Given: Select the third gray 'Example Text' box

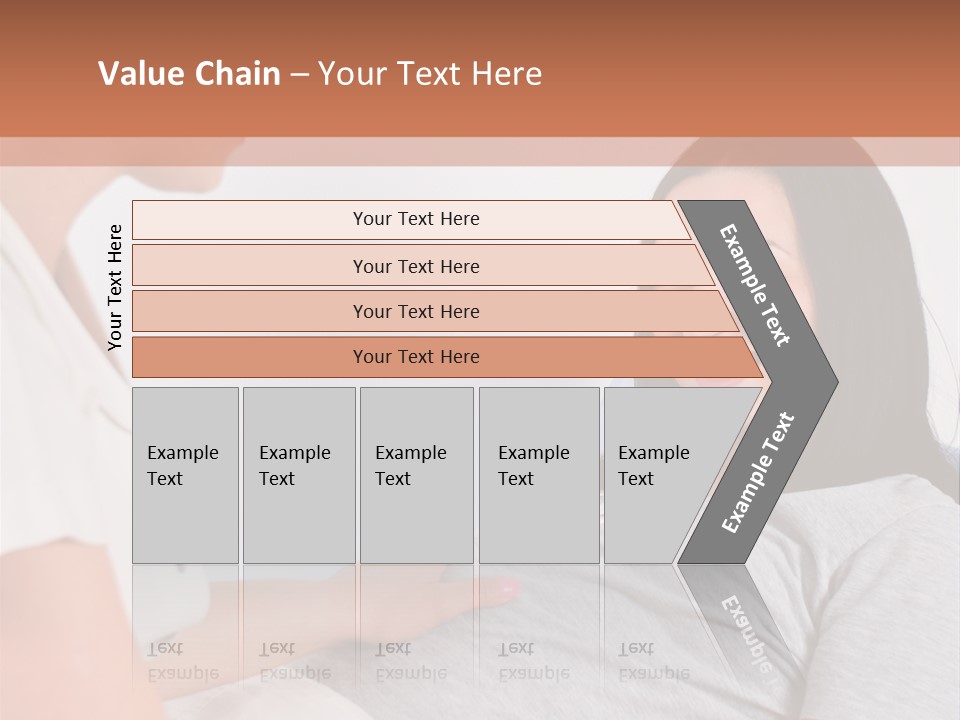Looking at the screenshot, I should [417, 475].
